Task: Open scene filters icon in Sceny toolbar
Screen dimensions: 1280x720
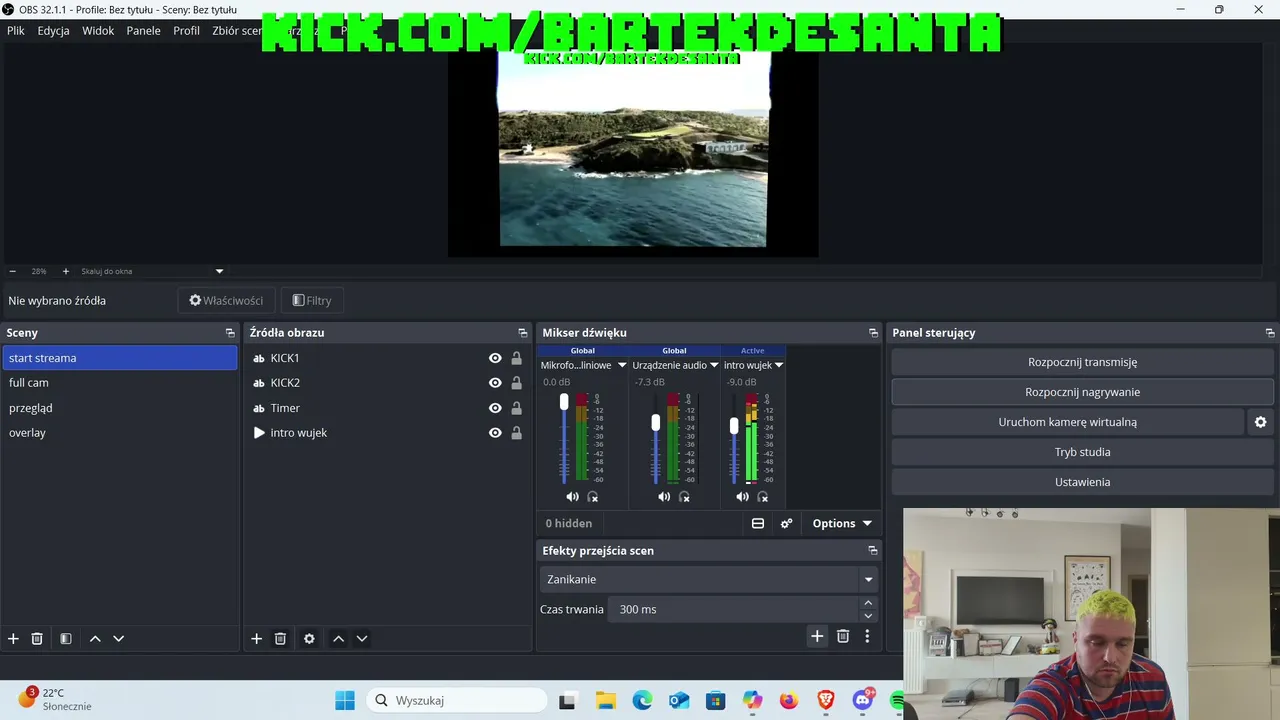Action: point(66,638)
